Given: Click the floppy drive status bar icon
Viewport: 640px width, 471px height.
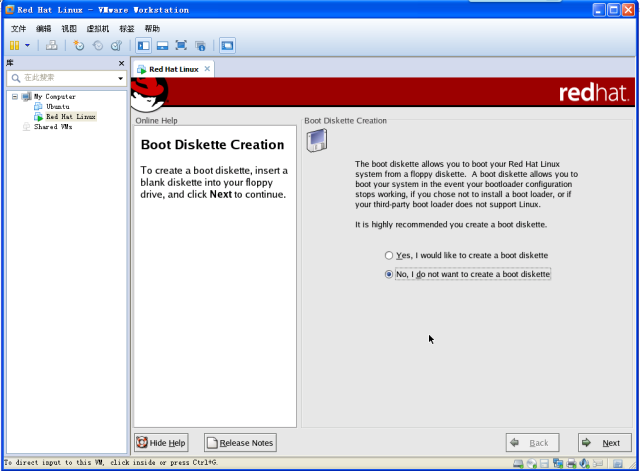Looking at the screenshot, I should click(544, 464).
